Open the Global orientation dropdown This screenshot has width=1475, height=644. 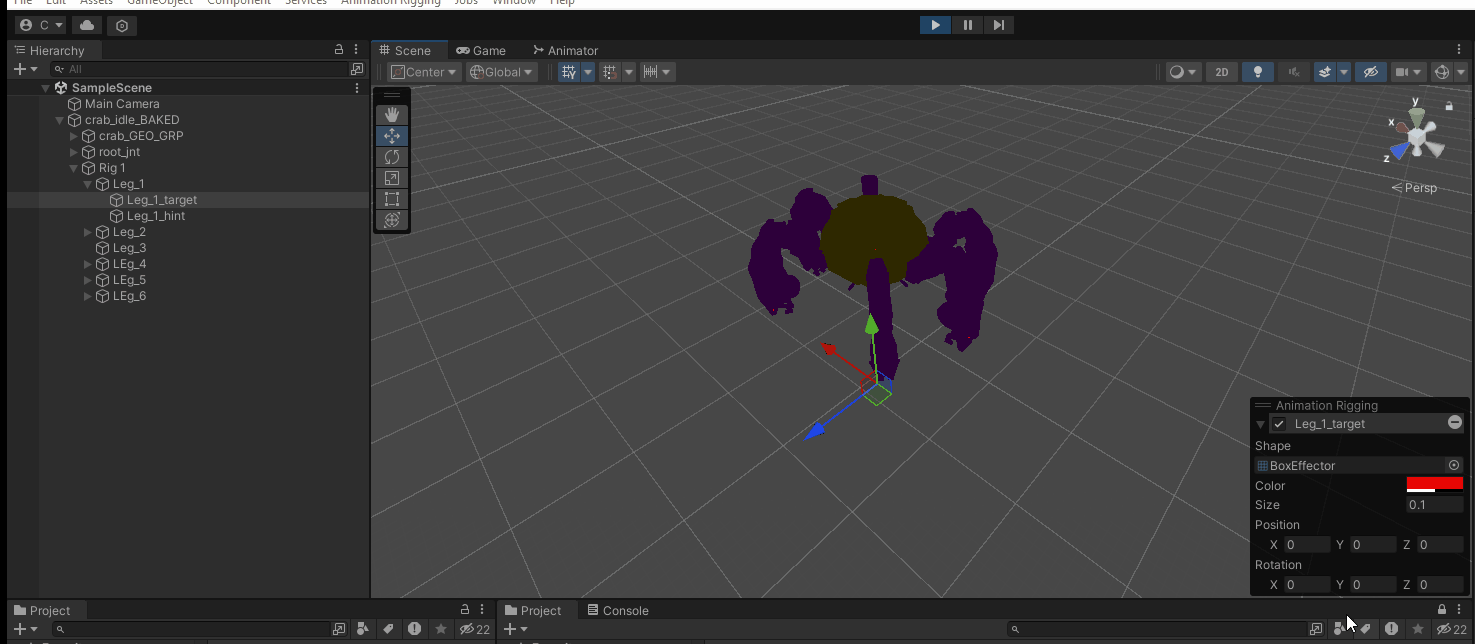tap(500, 71)
